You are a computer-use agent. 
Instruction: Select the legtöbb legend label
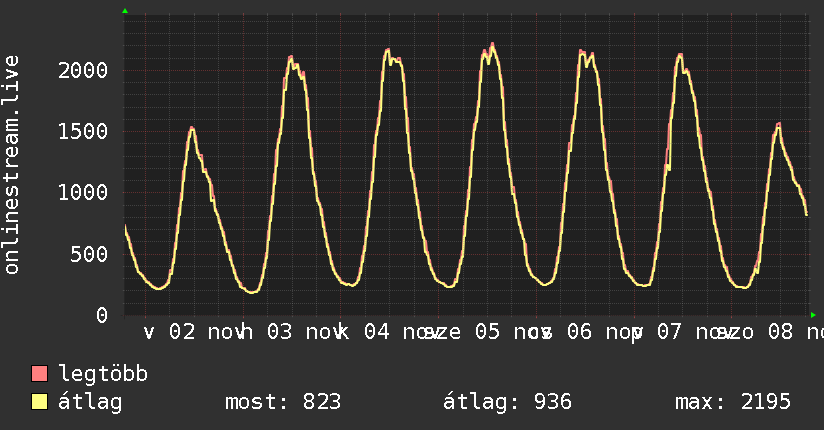coord(104,375)
